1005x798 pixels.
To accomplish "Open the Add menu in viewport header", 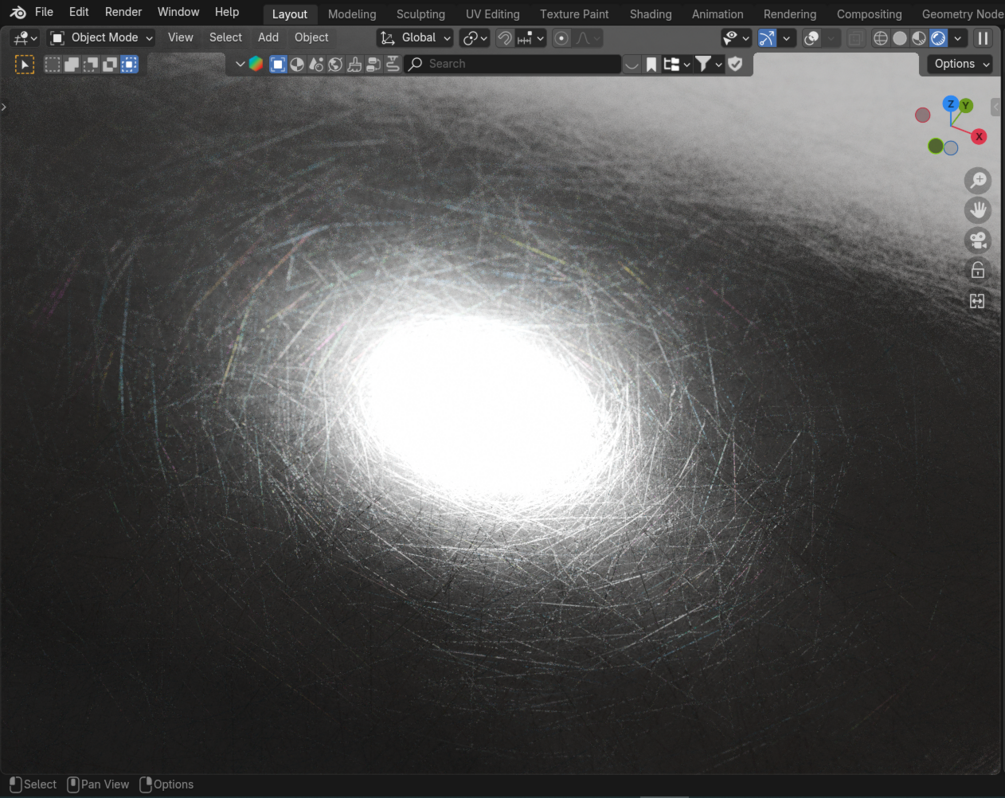I will [x=268, y=38].
